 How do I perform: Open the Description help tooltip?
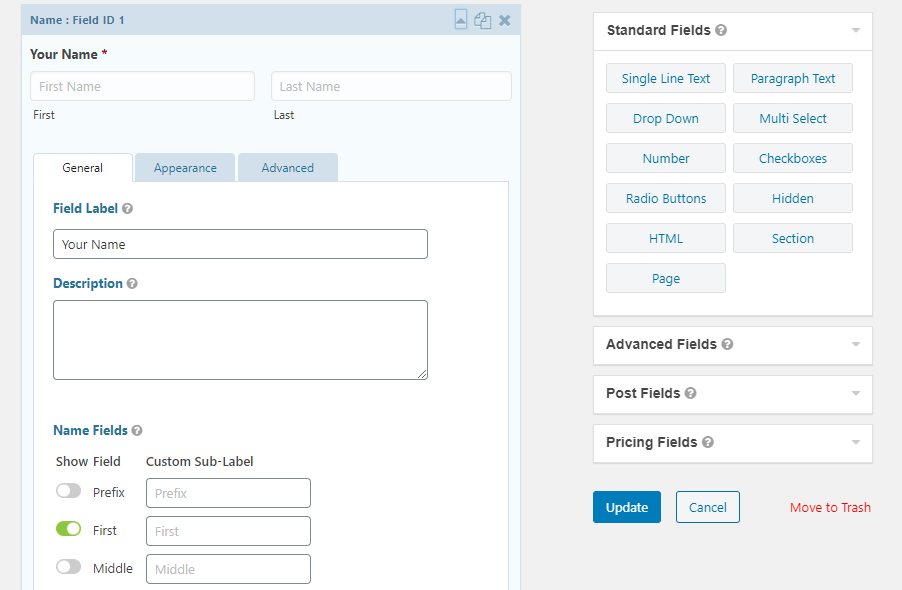coord(133,283)
